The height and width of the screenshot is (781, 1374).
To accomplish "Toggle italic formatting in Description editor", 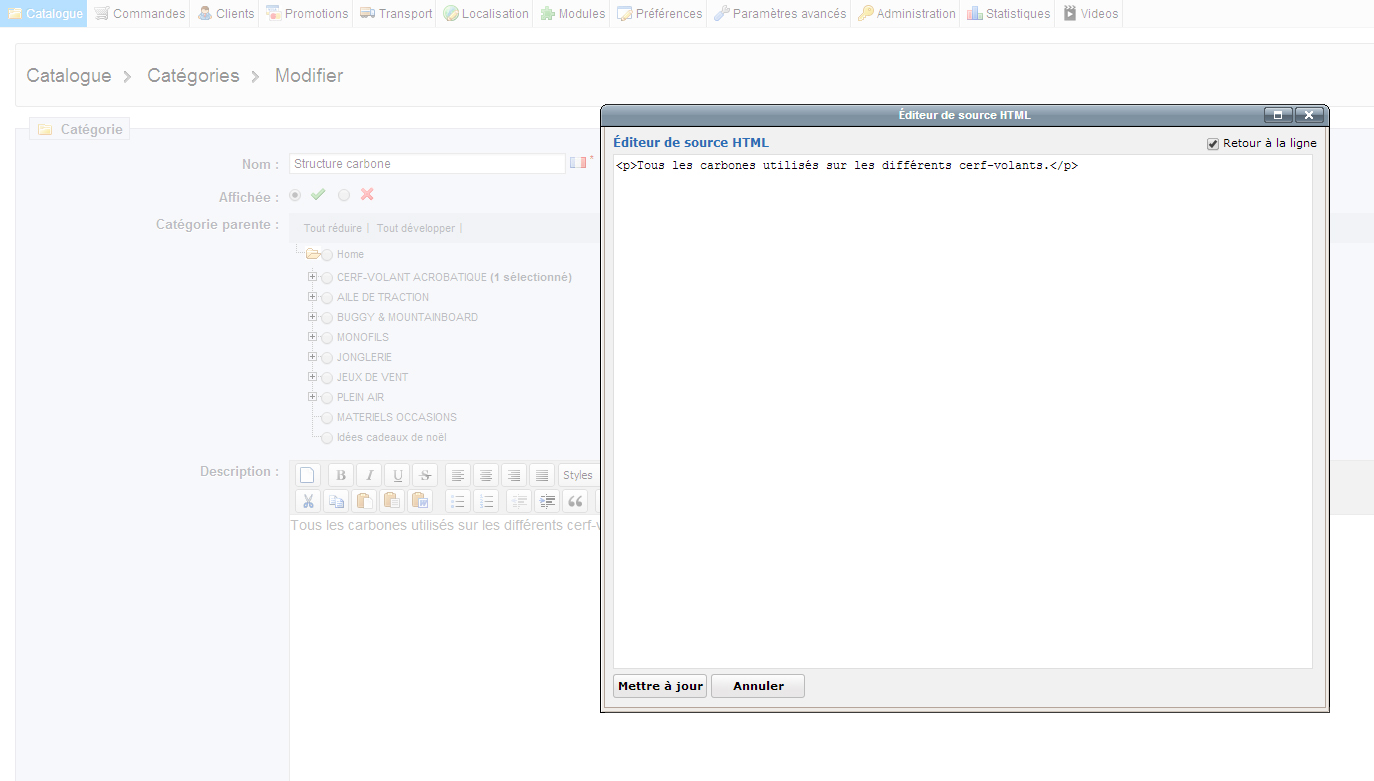I will coord(369,475).
